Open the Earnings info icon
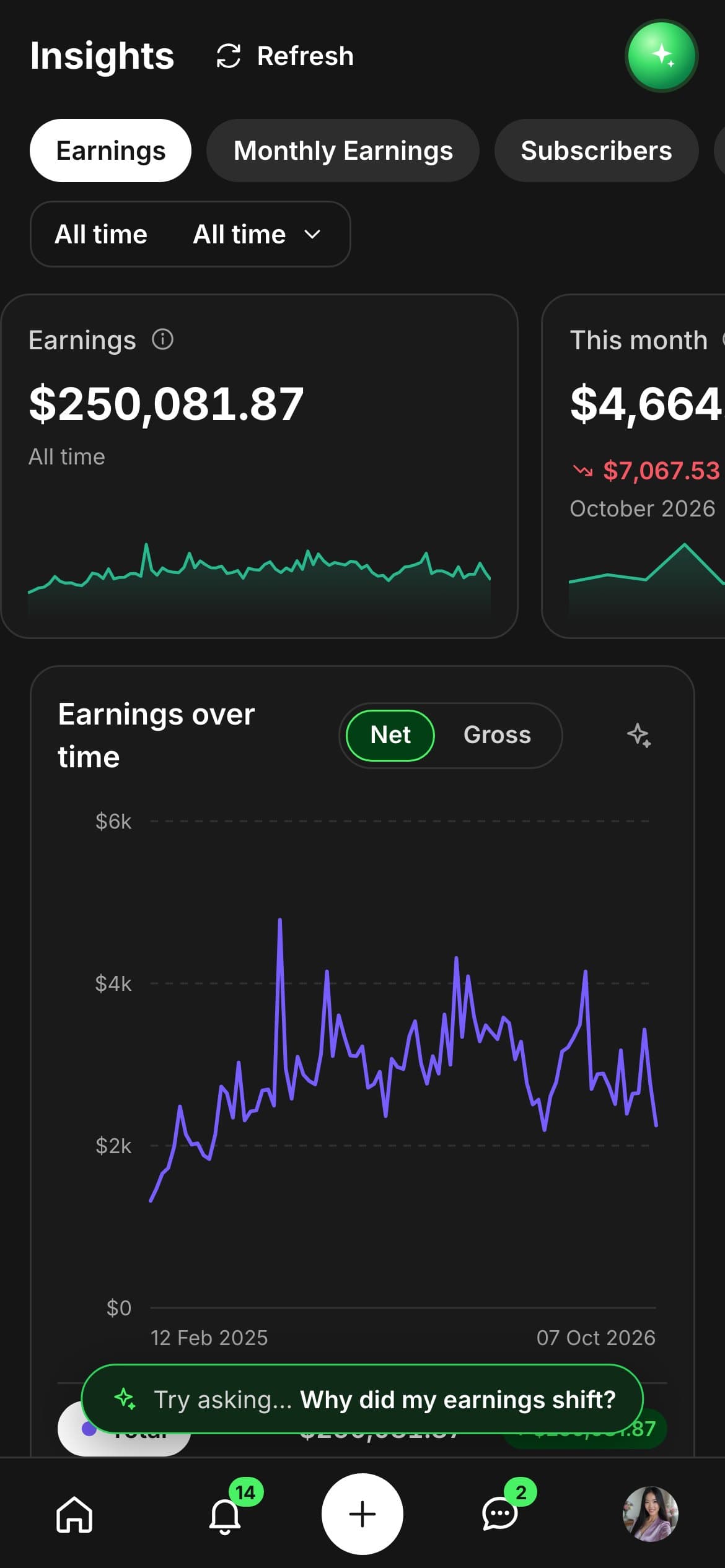The image size is (725, 1568). pyautogui.click(x=163, y=339)
